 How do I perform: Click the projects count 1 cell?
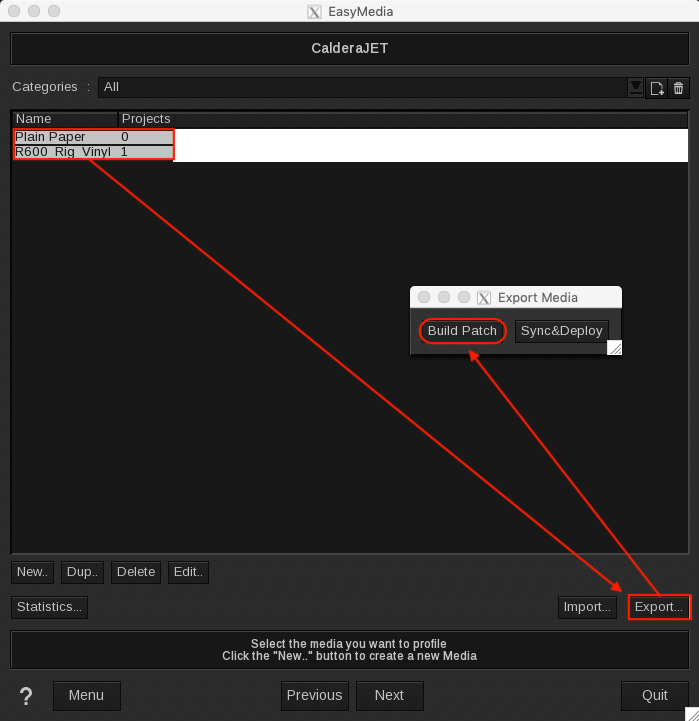point(124,152)
